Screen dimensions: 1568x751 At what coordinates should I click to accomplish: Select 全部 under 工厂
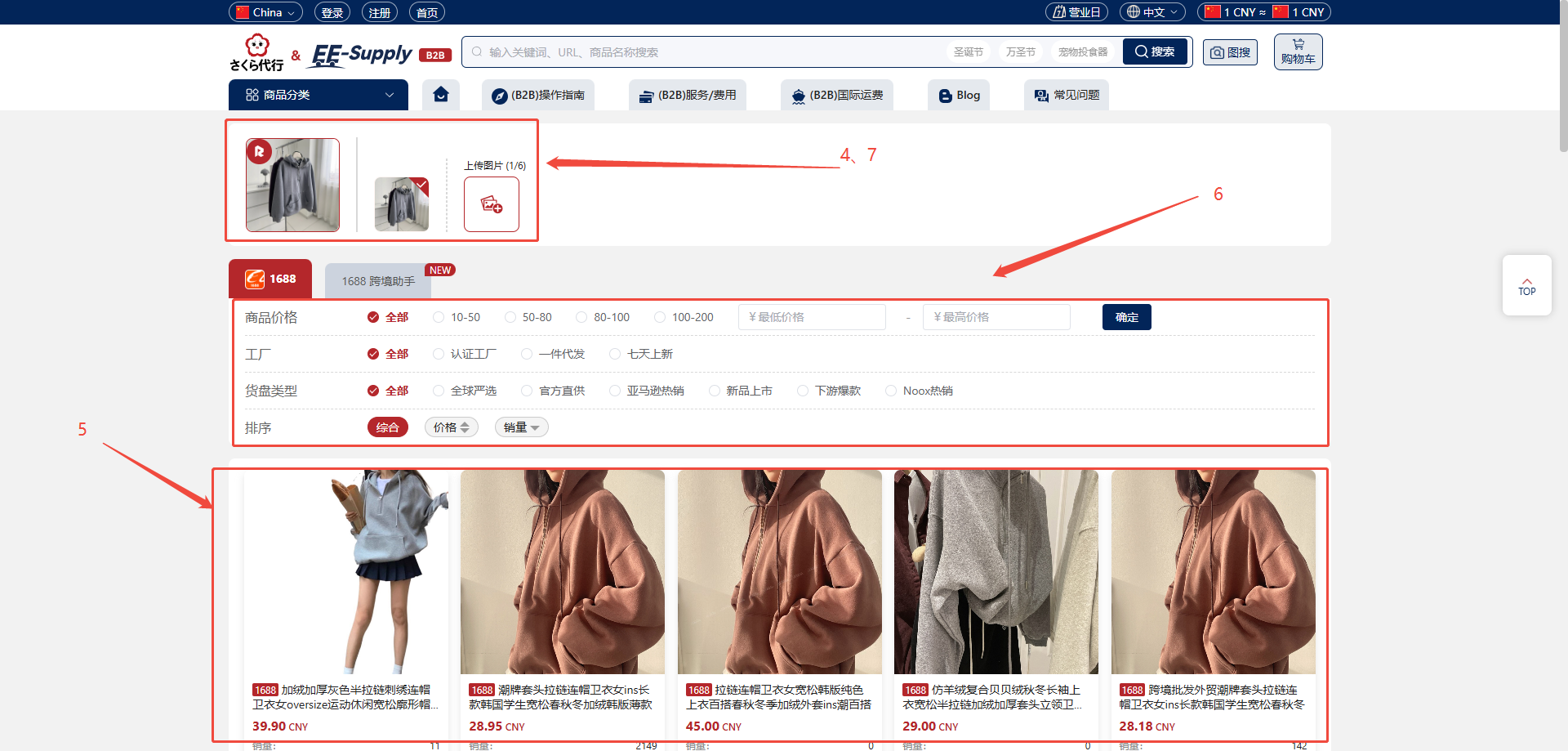click(x=388, y=354)
